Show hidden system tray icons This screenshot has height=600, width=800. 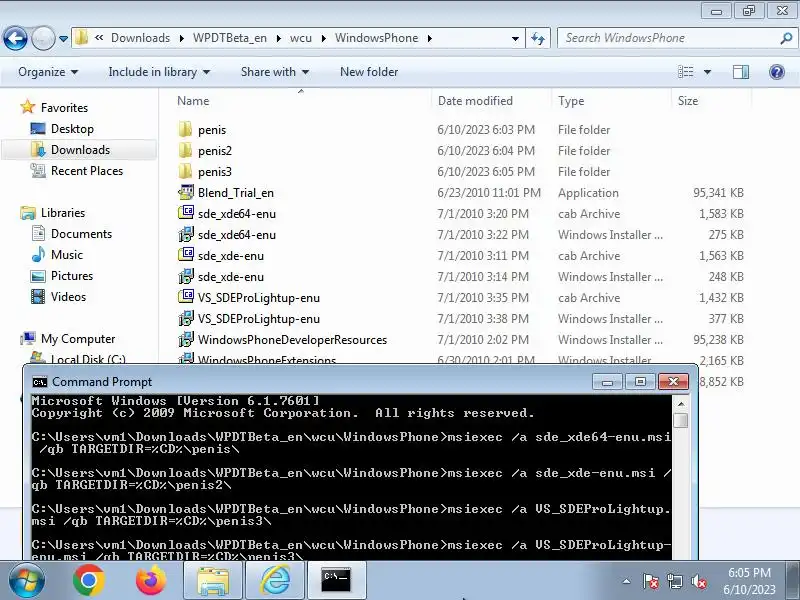[x=626, y=581]
